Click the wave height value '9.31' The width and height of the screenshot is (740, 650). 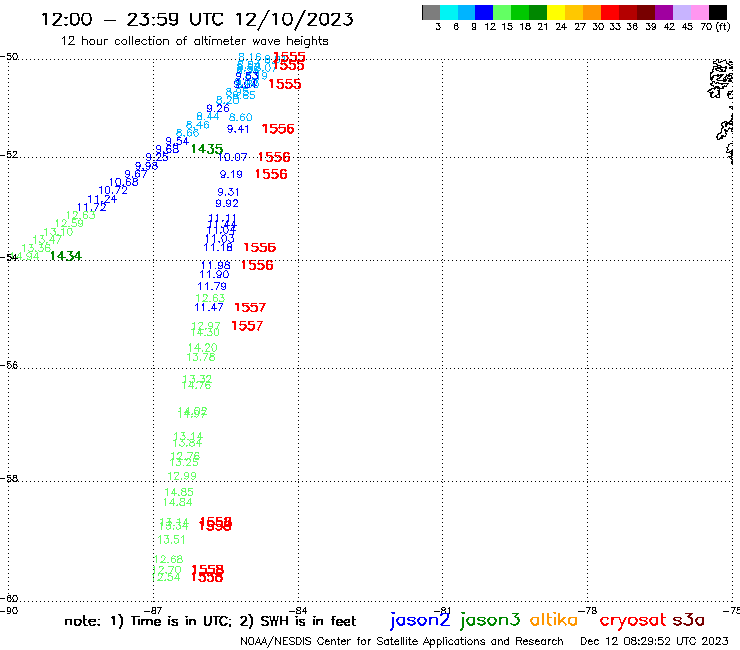point(228,192)
